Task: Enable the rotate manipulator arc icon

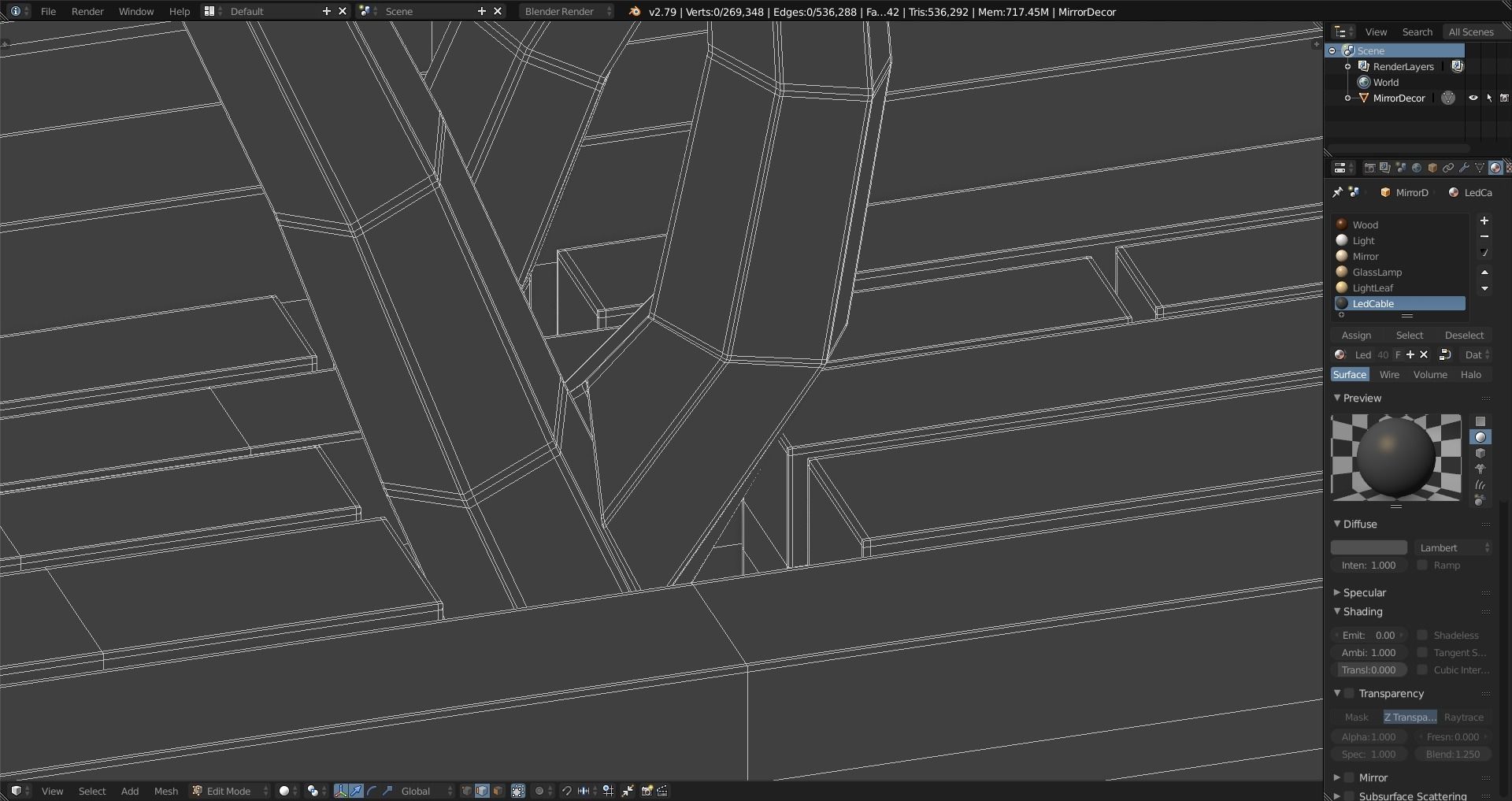Action: tap(372, 791)
